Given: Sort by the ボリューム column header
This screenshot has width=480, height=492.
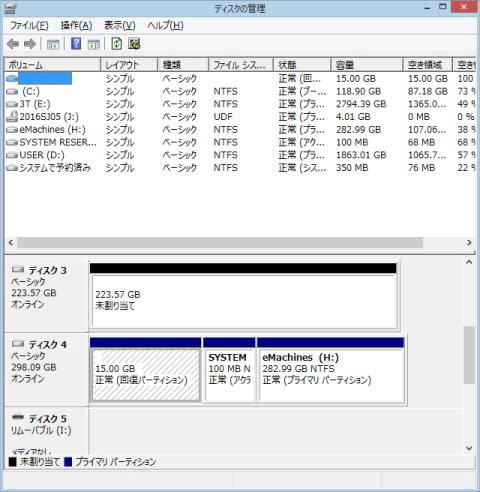Looking at the screenshot, I should coord(52,65).
